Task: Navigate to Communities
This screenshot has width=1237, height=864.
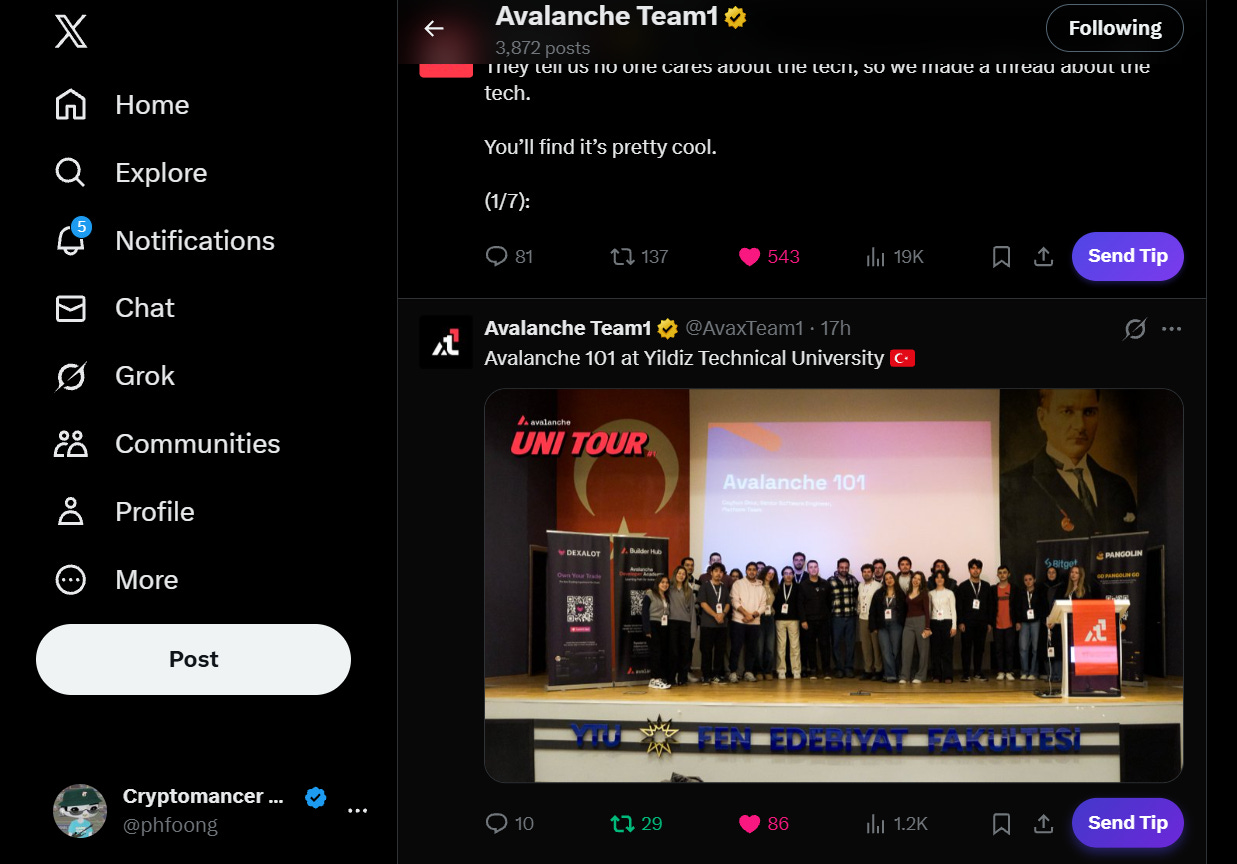Action: pyautogui.click(x=167, y=444)
